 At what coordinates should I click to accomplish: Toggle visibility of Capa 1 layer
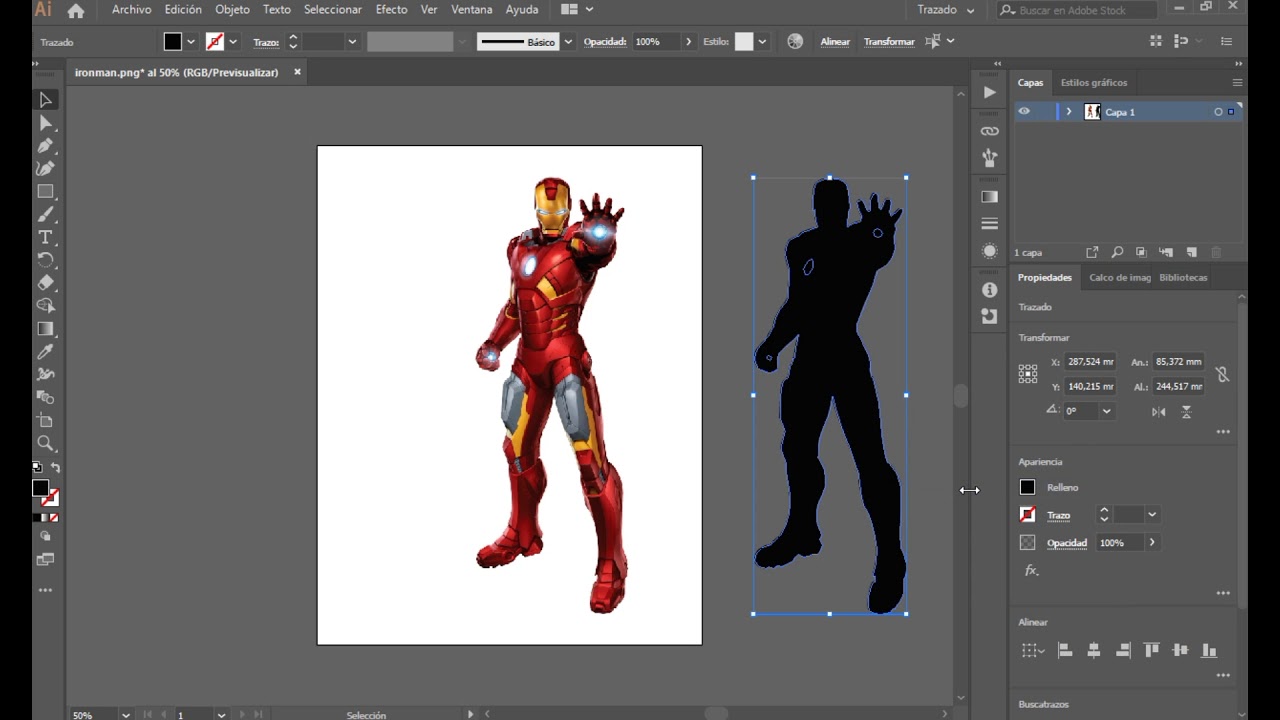pyautogui.click(x=1024, y=112)
